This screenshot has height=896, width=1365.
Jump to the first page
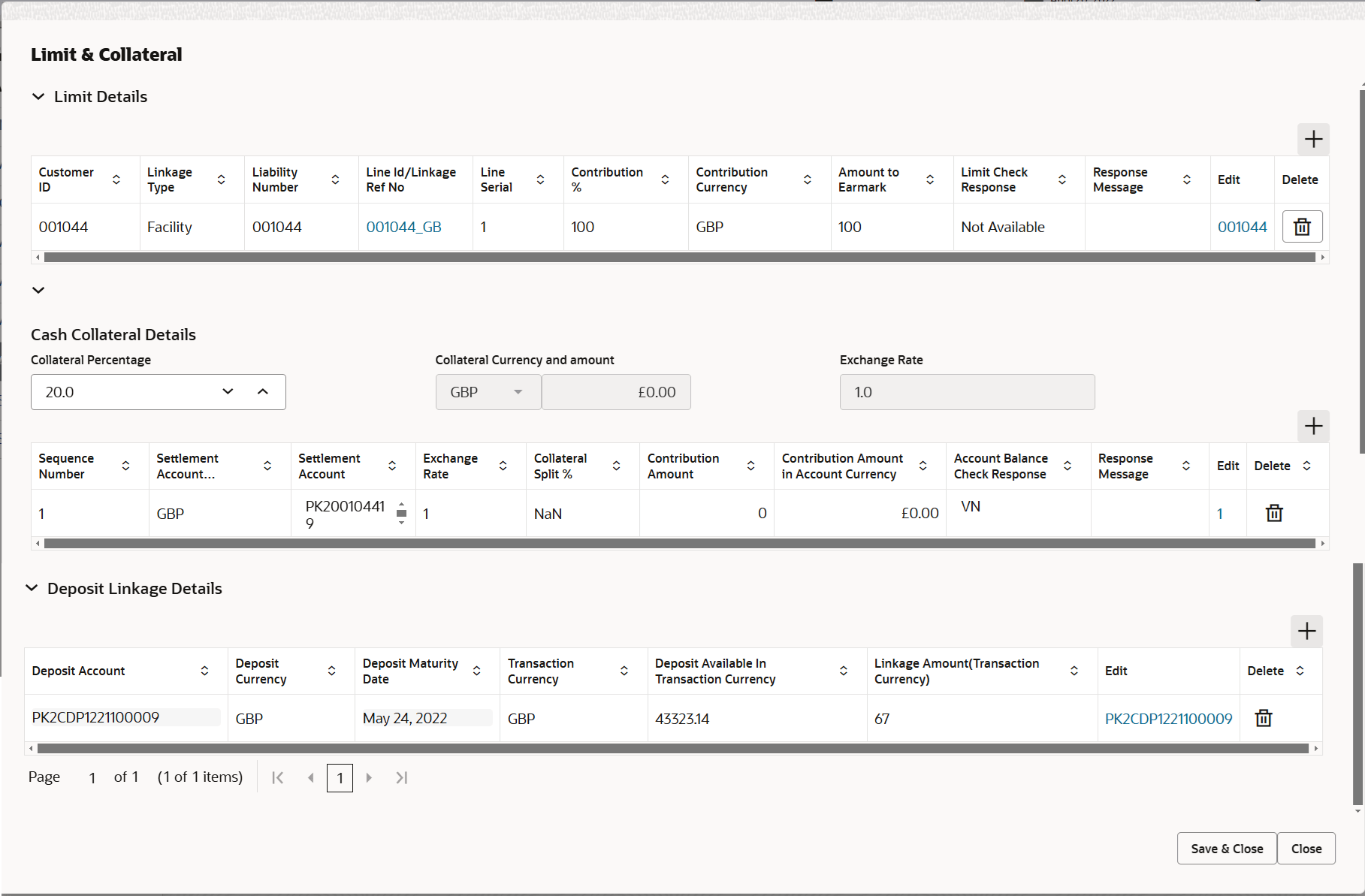(x=277, y=777)
